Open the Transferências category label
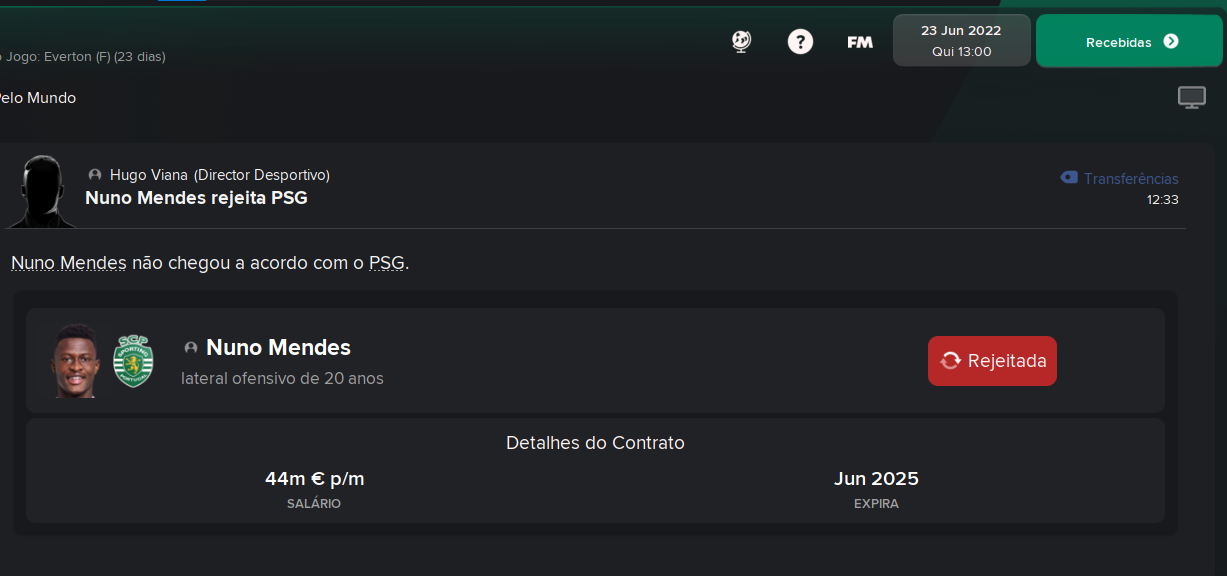1227x576 pixels. (x=1131, y=179)
